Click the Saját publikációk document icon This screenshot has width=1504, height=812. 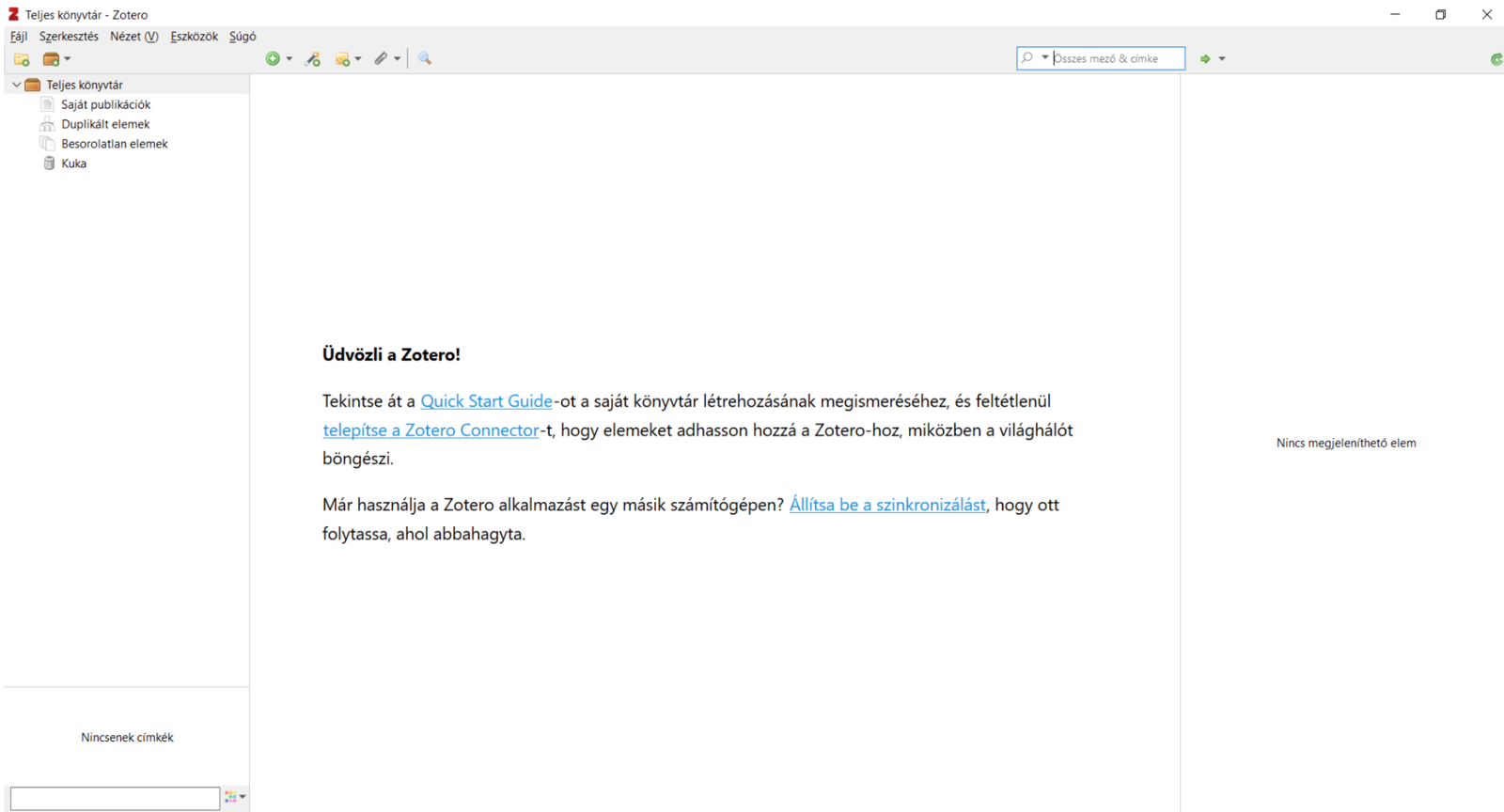pos(48,104)
